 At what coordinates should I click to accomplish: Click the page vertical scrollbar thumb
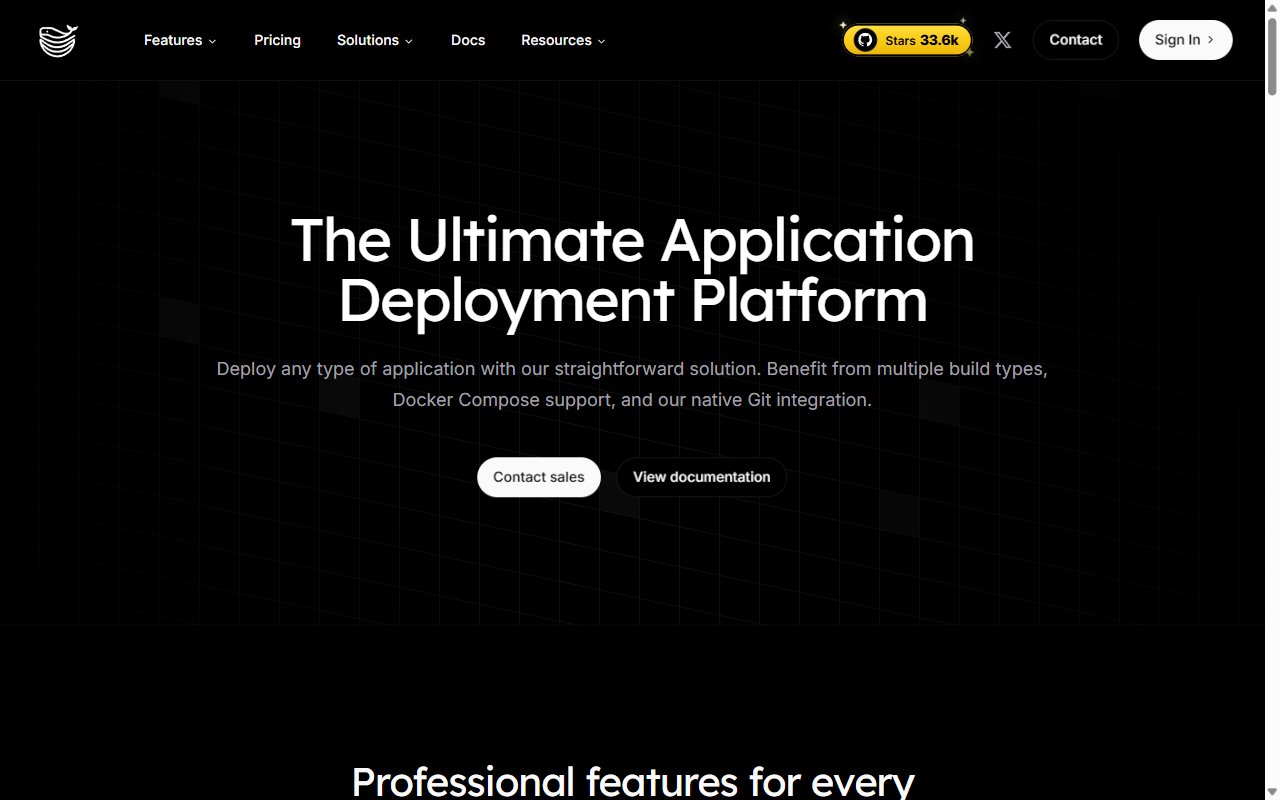[1272, 55]
